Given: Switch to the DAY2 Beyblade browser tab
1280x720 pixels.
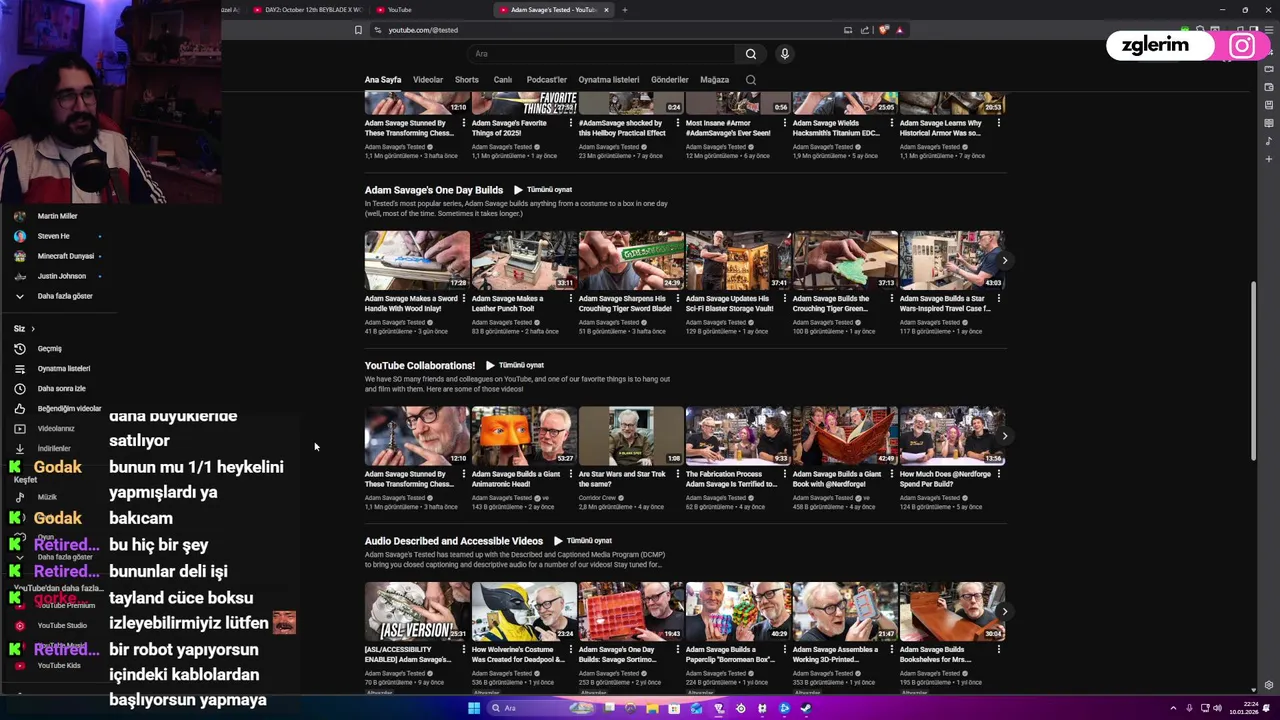Looking at the screenshot, I should click(308, 10).
